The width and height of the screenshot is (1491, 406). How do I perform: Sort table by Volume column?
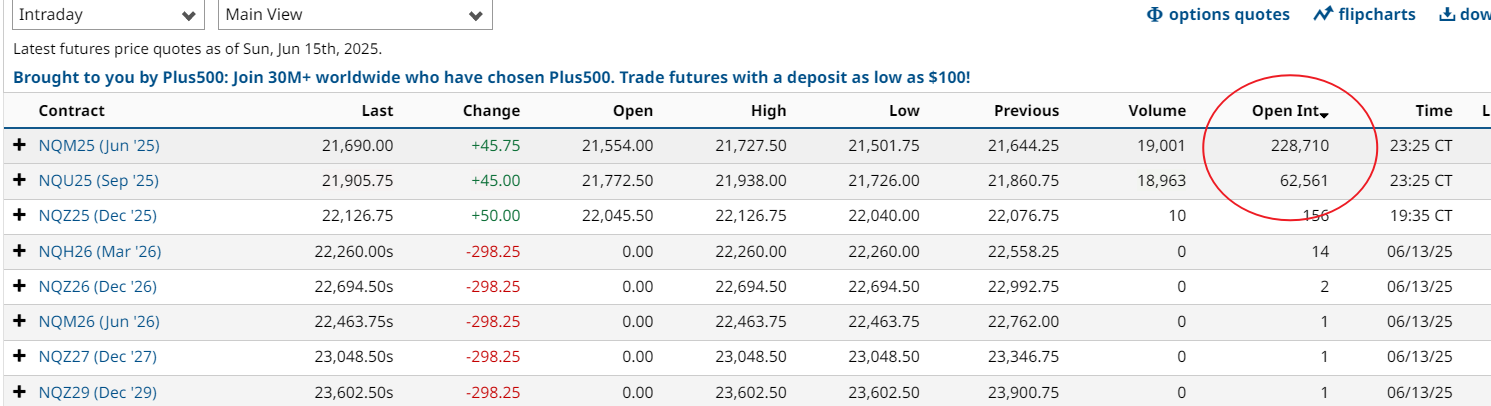[x=1156, y=111]
